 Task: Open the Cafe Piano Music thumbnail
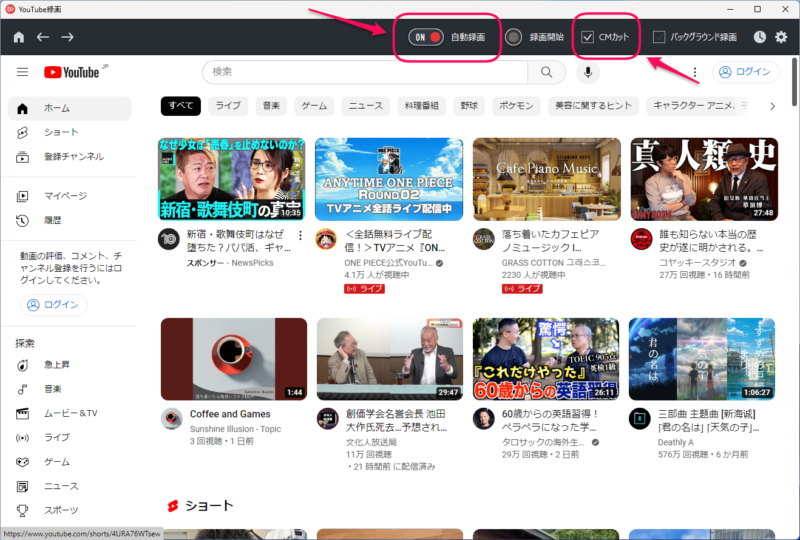(546, 179)
